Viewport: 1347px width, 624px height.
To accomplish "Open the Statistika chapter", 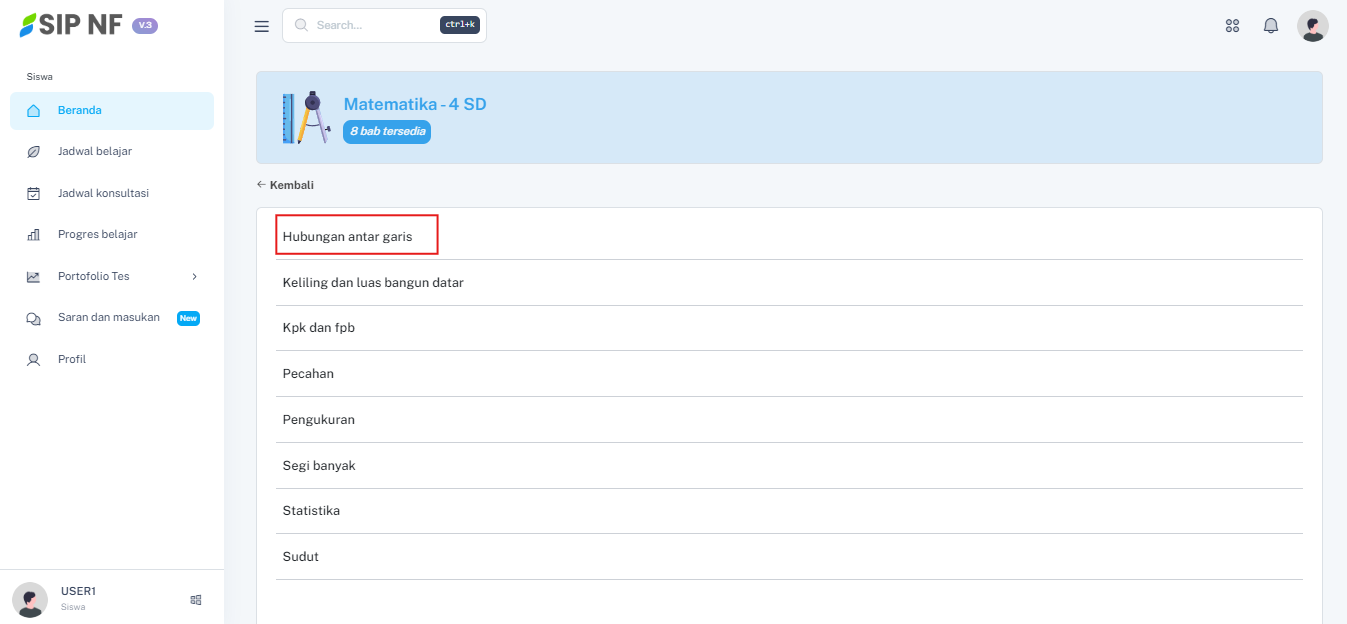I will click(x=311, y=511).
